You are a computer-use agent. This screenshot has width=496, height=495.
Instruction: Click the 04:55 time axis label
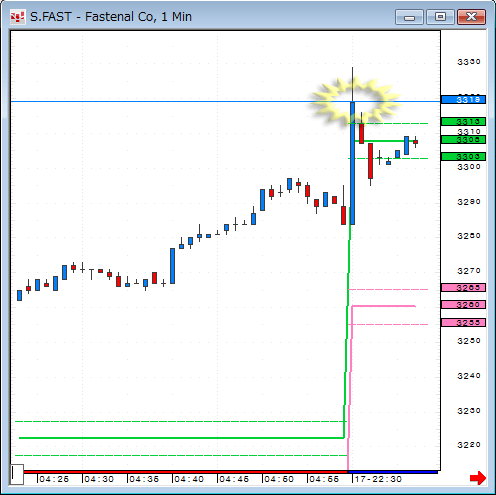point(324,479)
